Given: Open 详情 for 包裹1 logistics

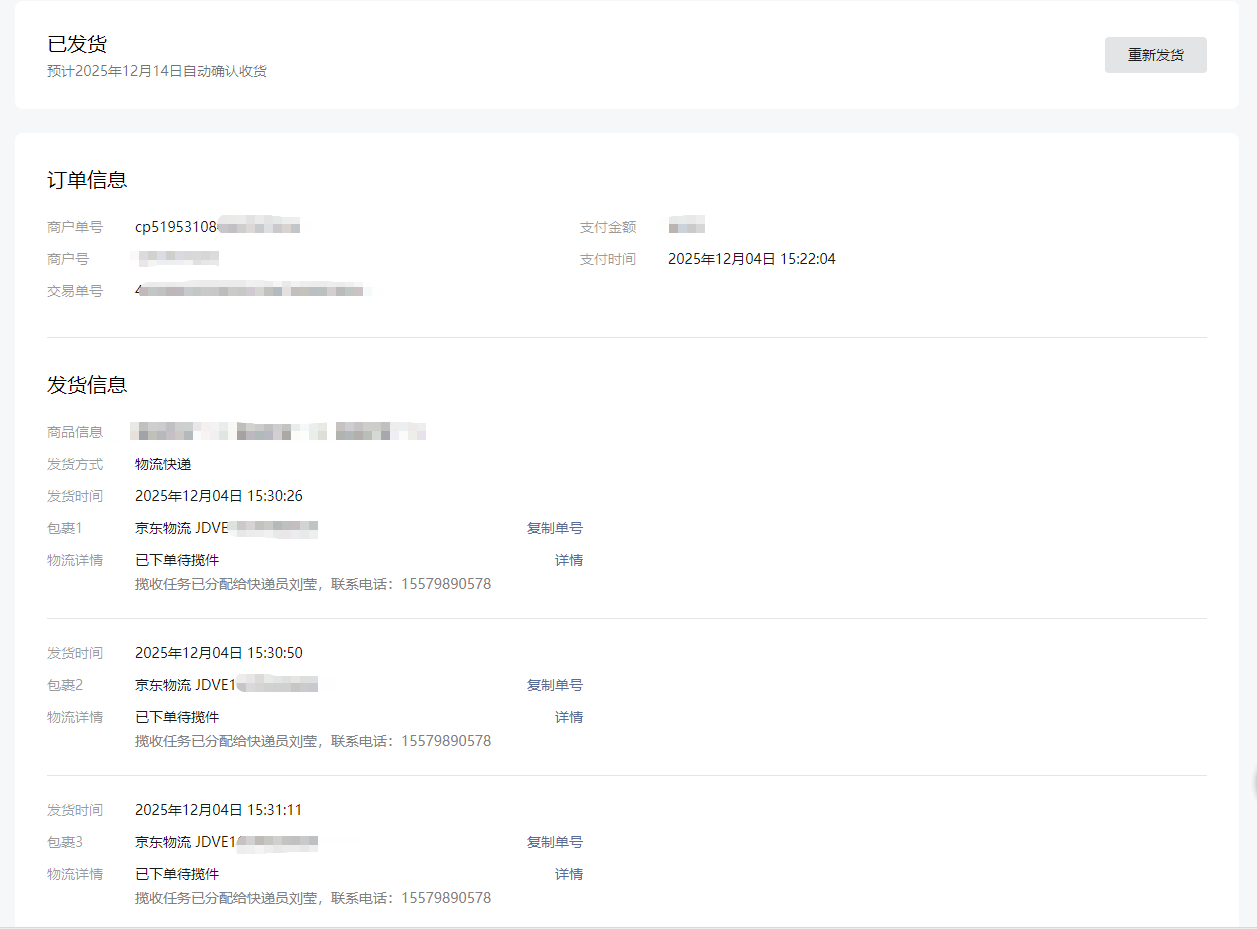Looking at the screenshot, I should [568, 560].
